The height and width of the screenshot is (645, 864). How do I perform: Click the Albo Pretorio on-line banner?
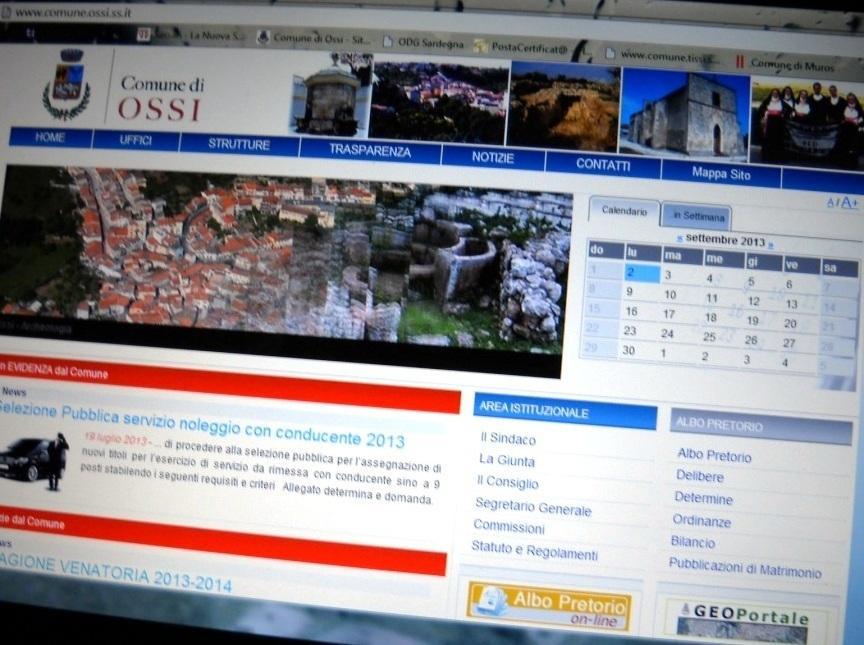(549, 606)
